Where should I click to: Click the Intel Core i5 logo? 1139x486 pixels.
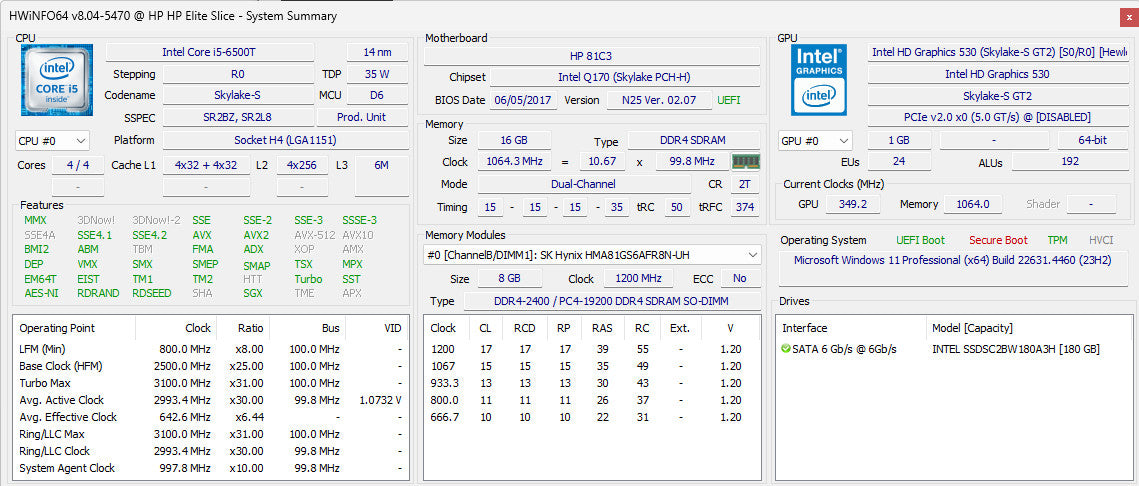[x=57, y=80]
